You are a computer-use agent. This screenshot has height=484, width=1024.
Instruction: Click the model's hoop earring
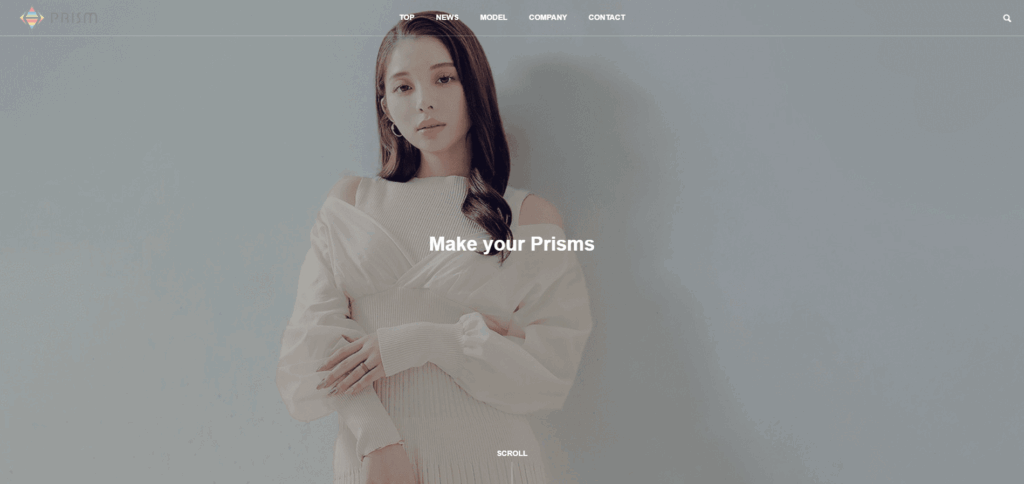396,129
